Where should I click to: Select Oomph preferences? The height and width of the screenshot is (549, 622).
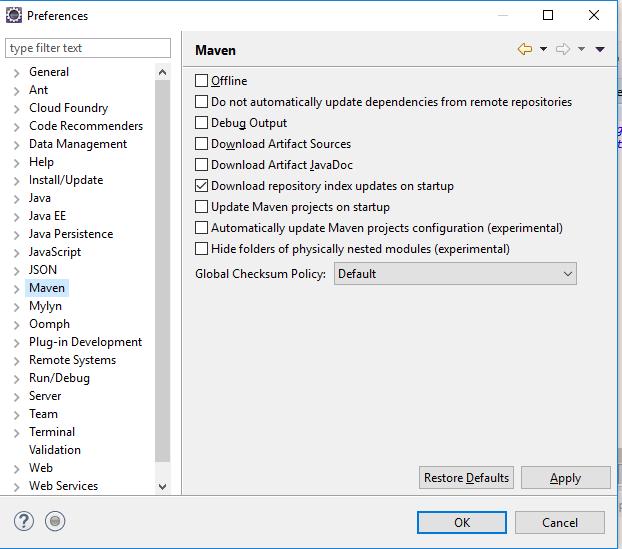pos(49,324)
